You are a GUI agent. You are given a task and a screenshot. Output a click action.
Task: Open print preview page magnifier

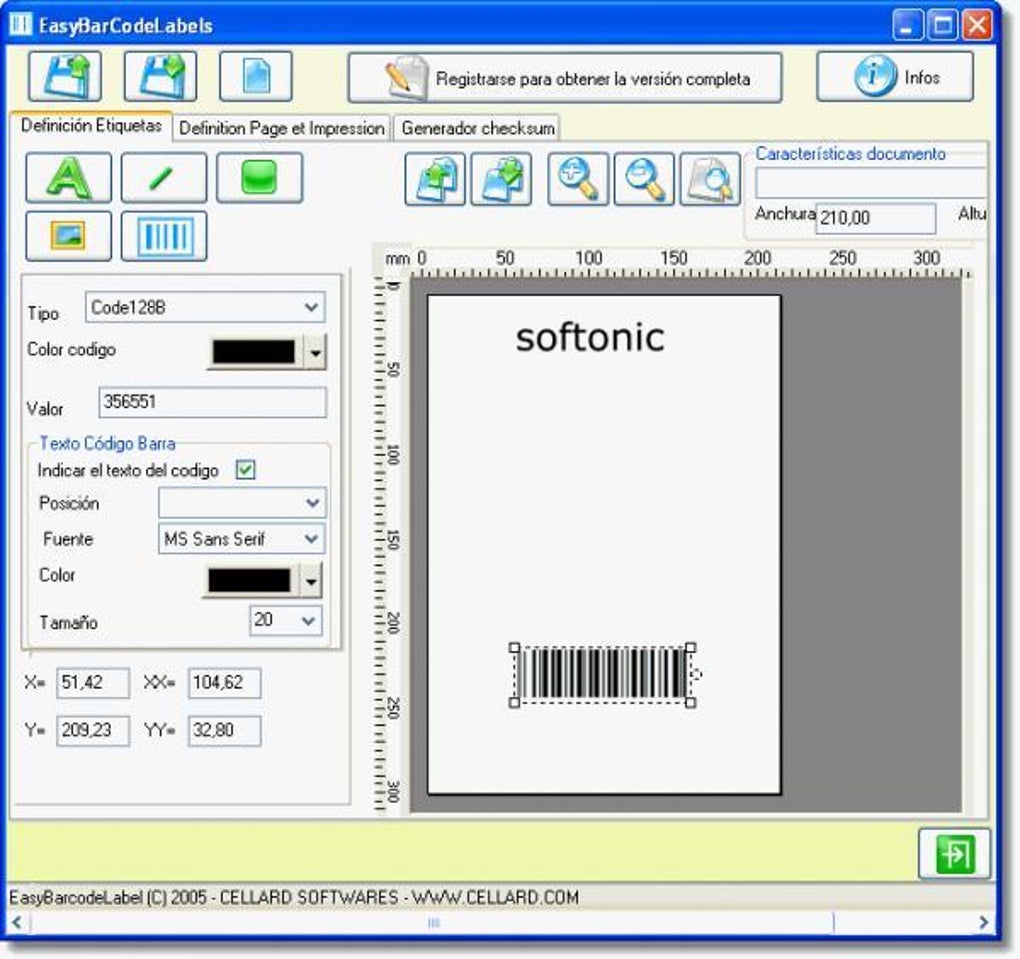pos(710,179)
